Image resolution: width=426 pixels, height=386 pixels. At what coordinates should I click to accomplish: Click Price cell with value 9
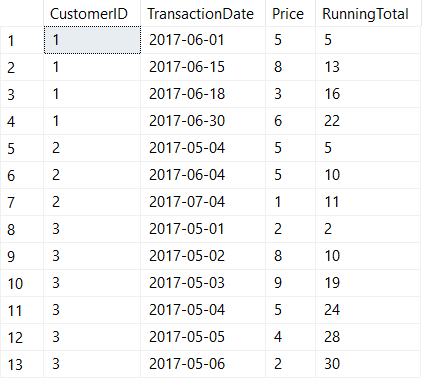point(290,283)
